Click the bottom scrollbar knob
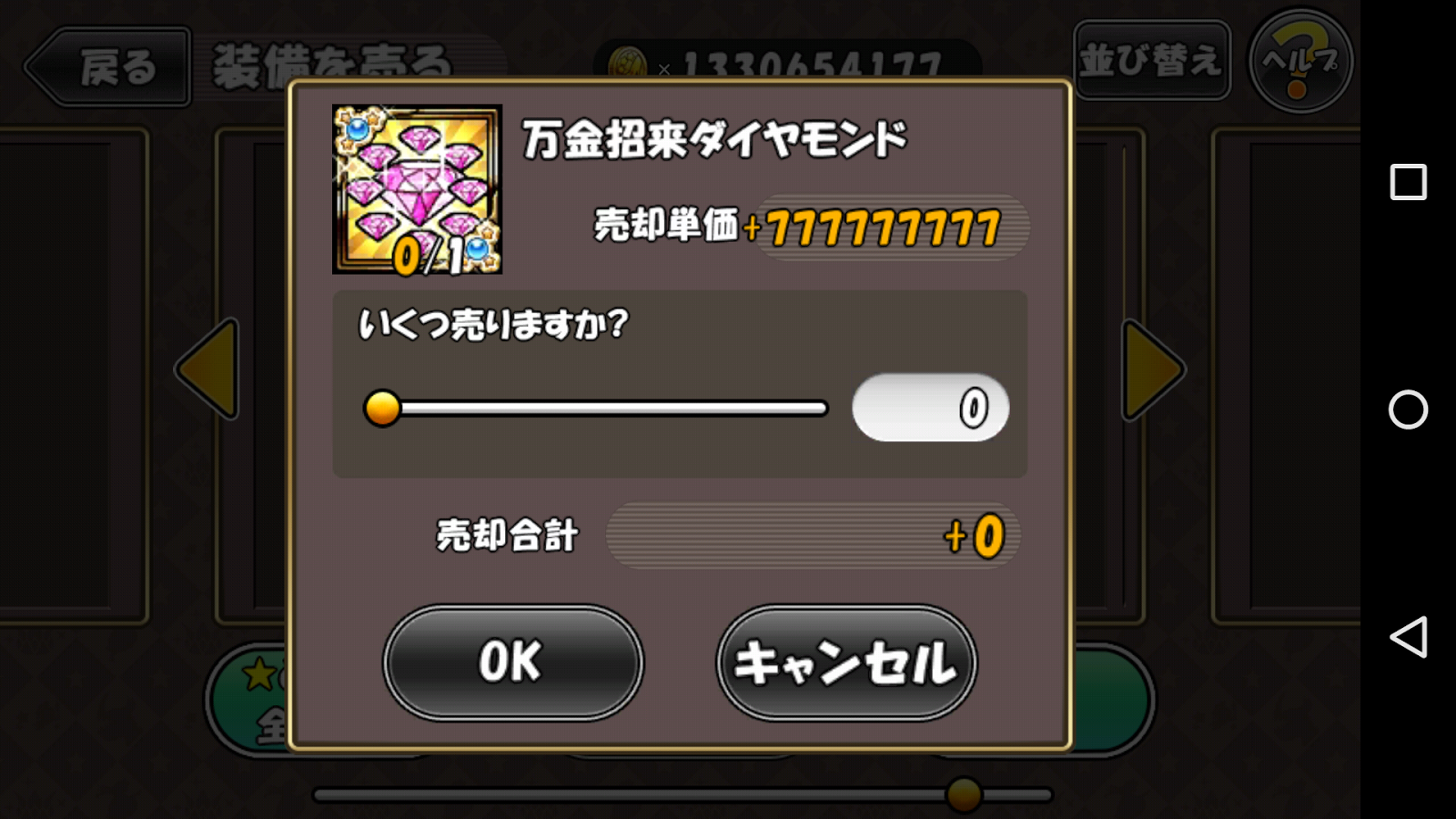The image size is (1456, 819). pos(964,794)
